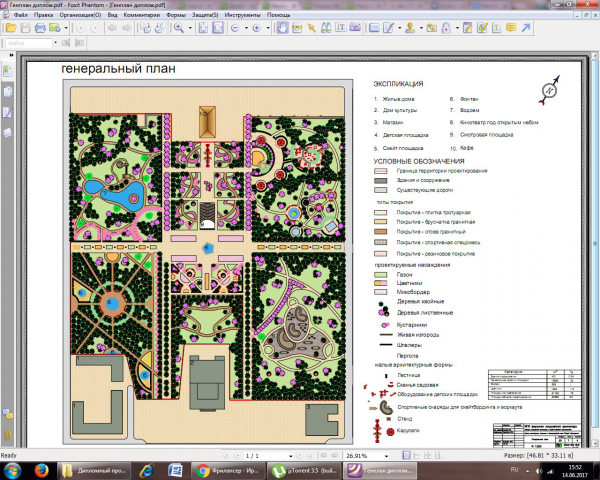
Task: Open the Инструменты menu
Action: [243, 15]
